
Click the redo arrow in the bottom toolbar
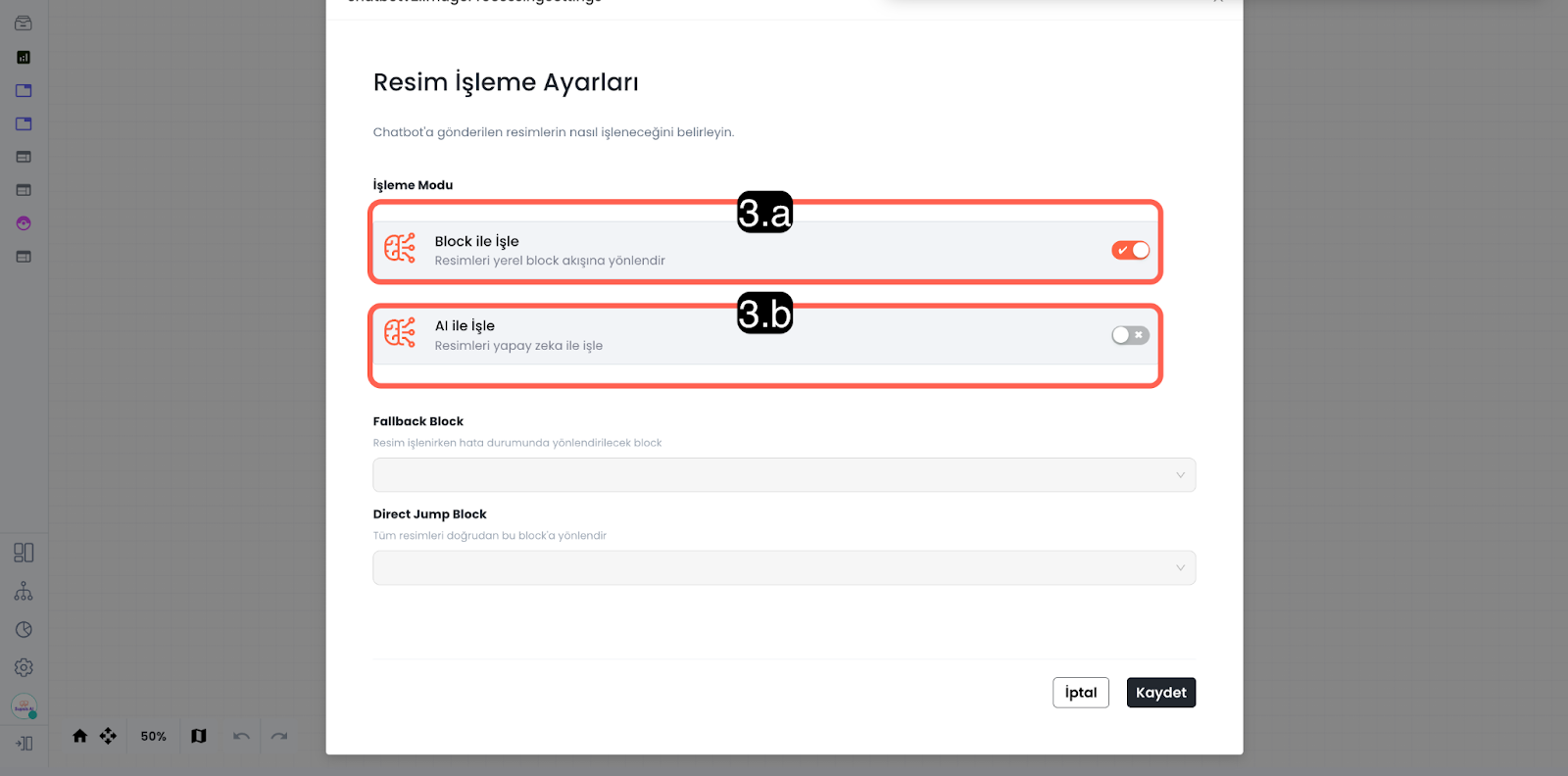point(279,736)
